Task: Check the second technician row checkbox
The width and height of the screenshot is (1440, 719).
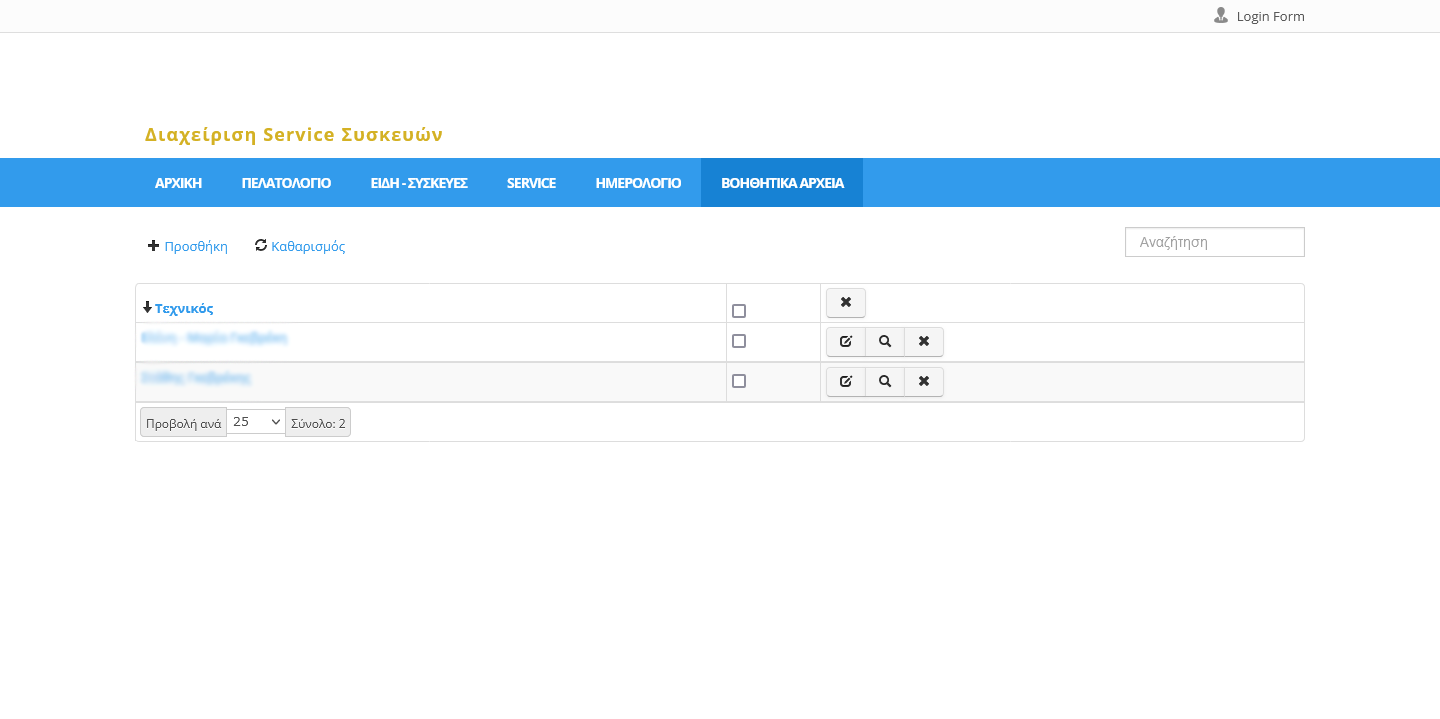Action: point(739,381)
